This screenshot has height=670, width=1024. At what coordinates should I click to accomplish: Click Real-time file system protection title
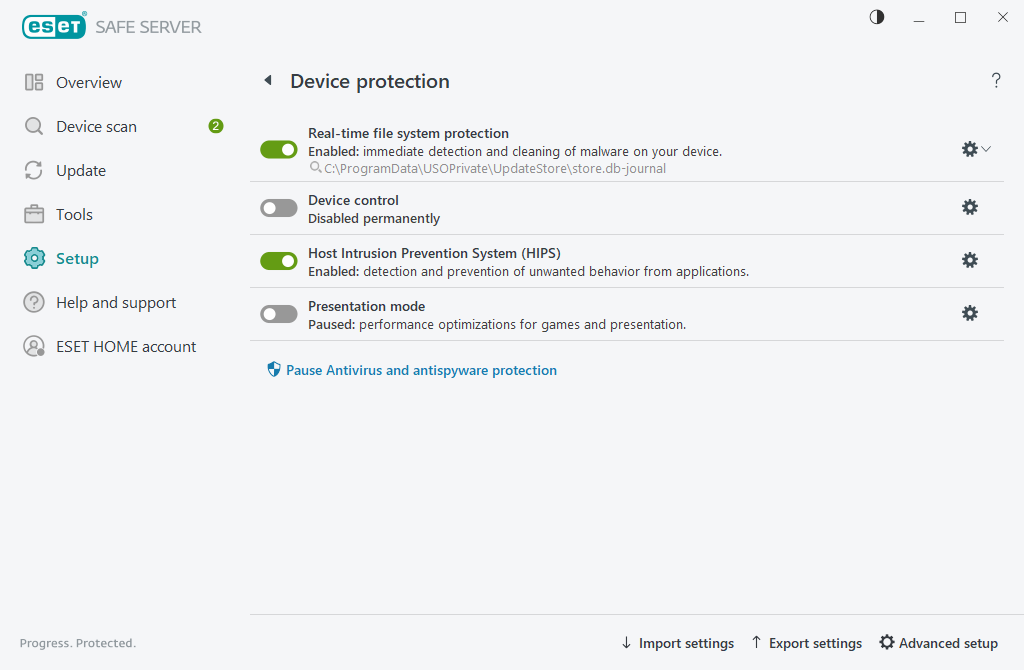point(408,133)
